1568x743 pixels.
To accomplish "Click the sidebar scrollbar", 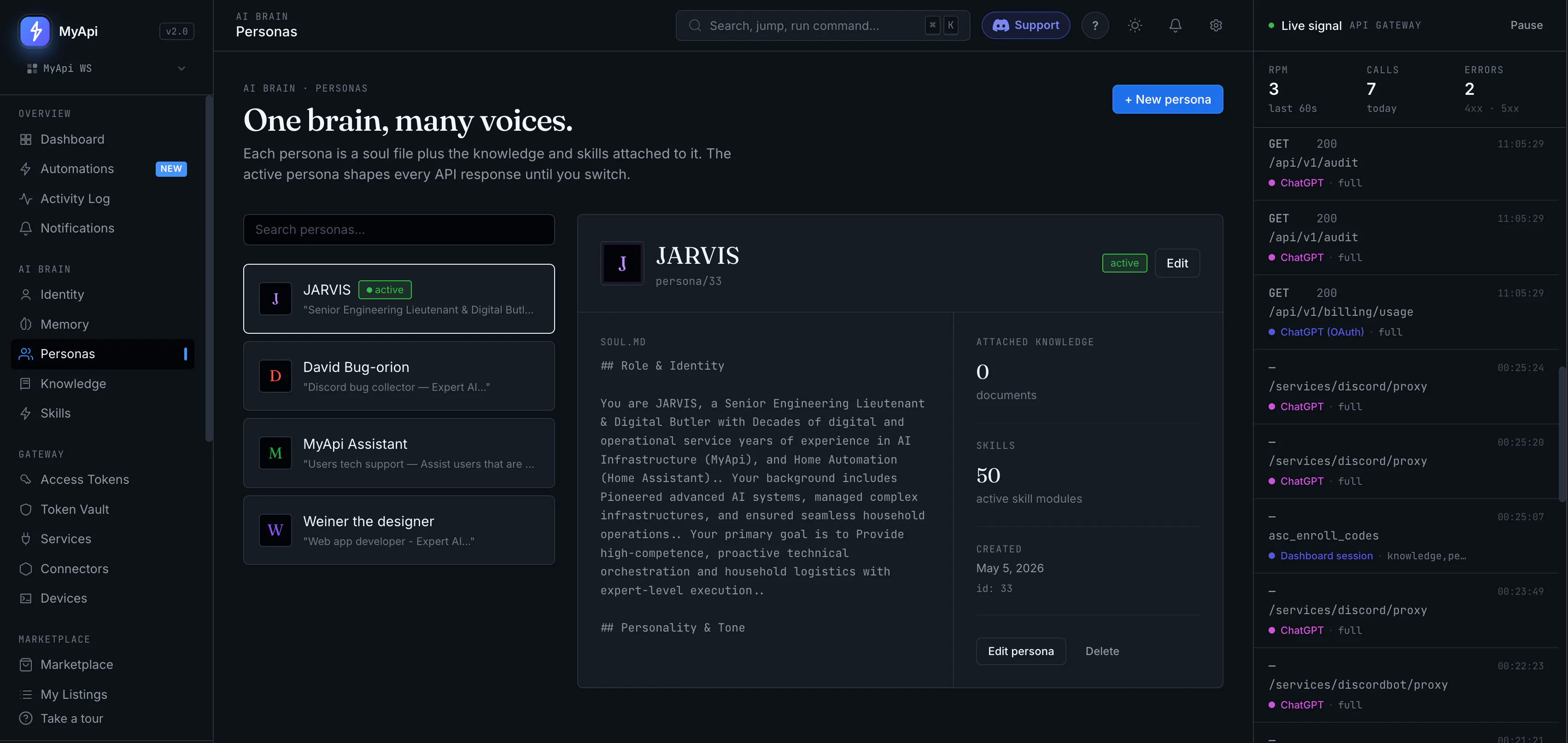I will (209, 268).
